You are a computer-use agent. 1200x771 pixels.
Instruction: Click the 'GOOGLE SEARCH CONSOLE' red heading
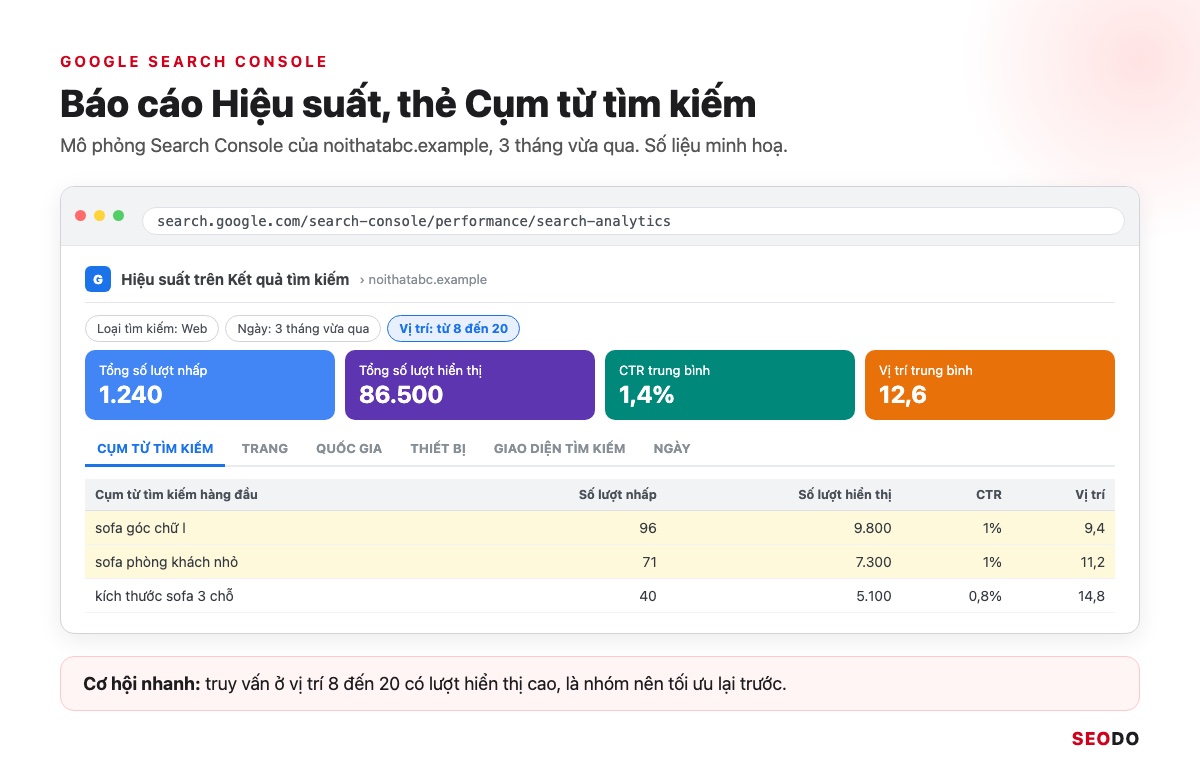(194, 62)
